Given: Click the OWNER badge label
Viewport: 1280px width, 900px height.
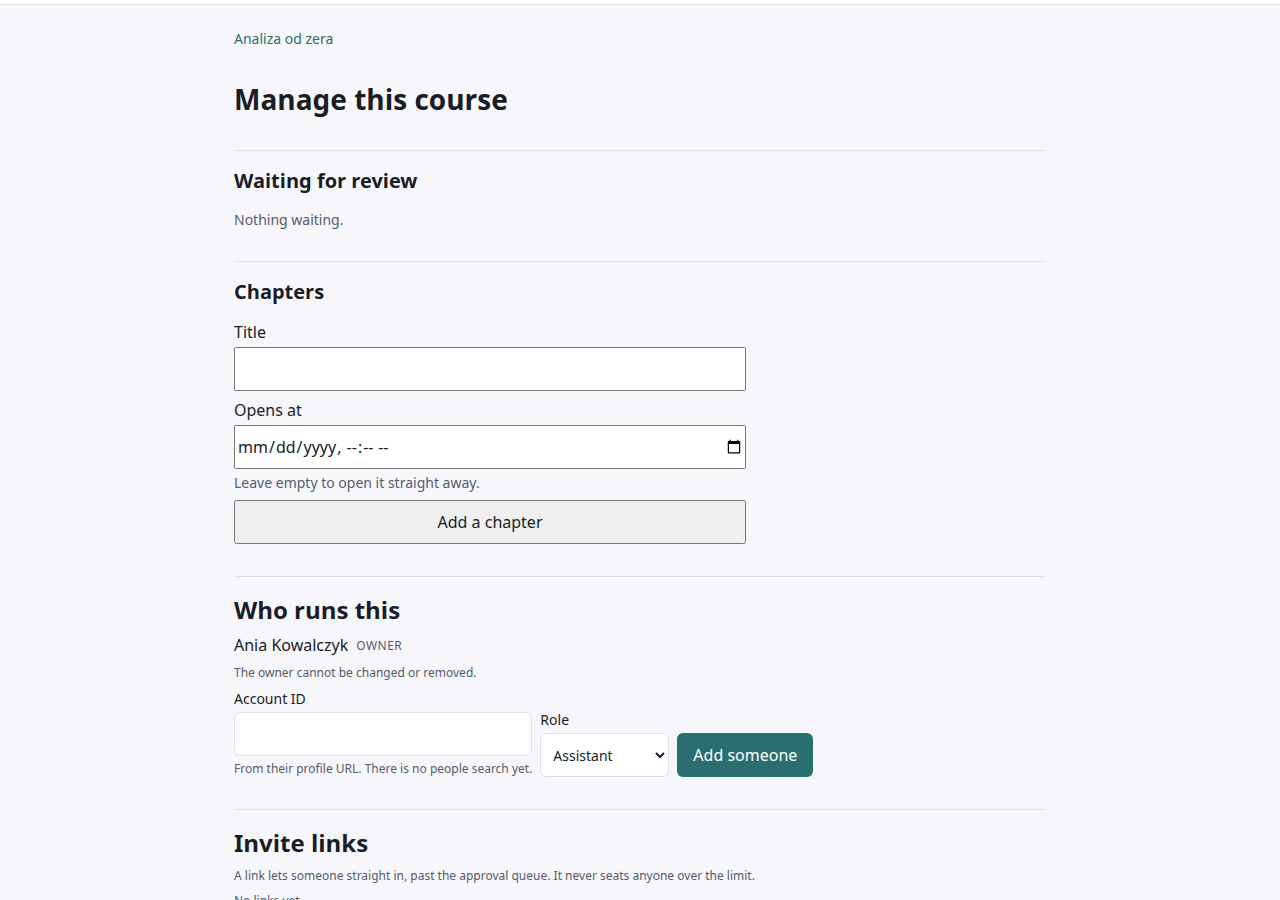Looking at the screenshot, I should [379, 646].
